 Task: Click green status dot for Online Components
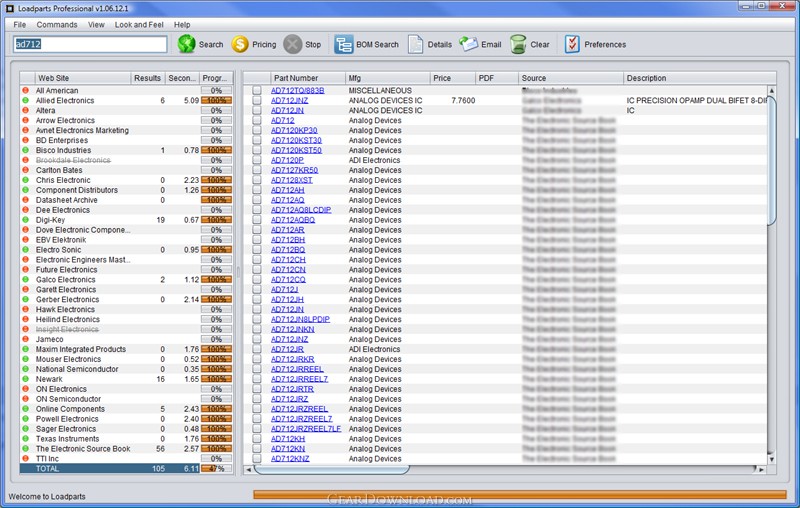pos(26,409)
